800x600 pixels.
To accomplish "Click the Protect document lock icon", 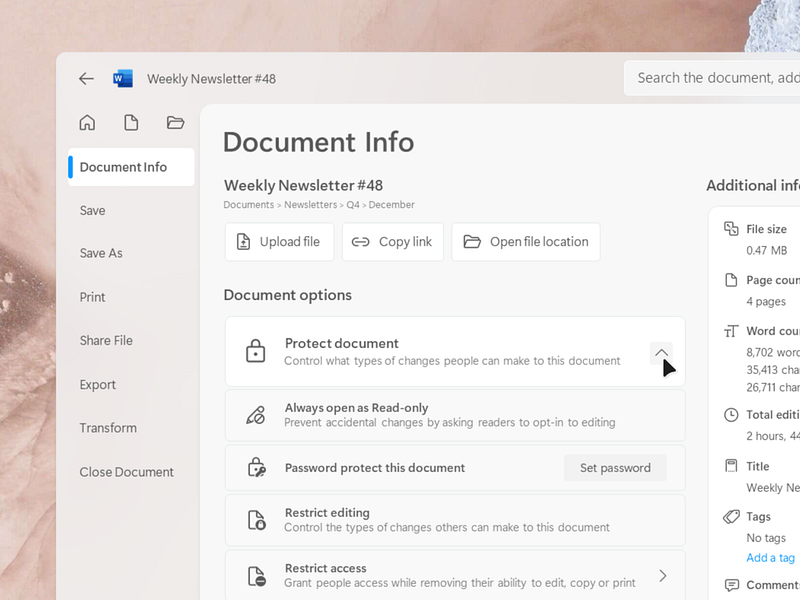I will [x=254, y=352].
